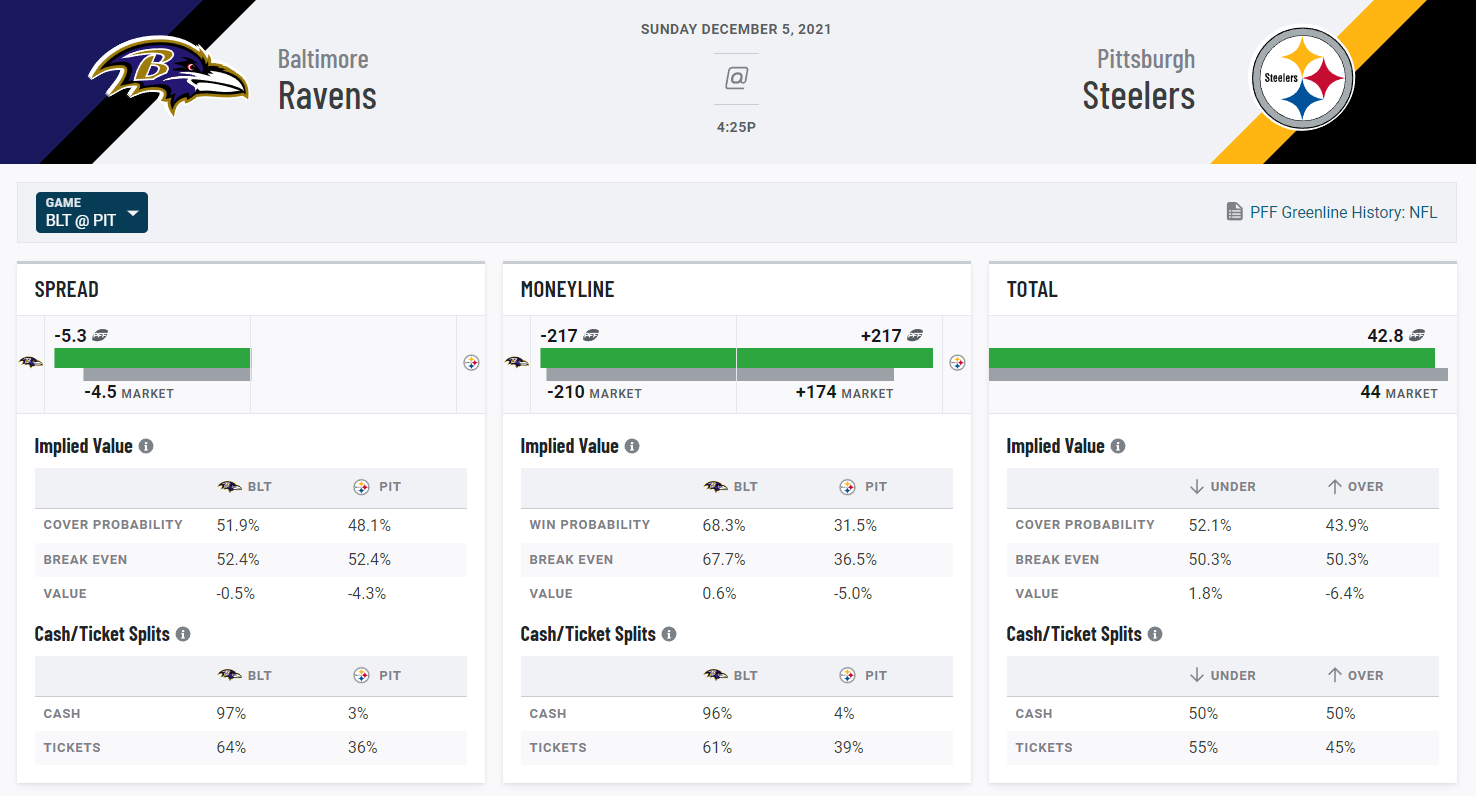Click the 4:25P game time
Viewport: 1476px width, 796px height.
tap(737, 127)
